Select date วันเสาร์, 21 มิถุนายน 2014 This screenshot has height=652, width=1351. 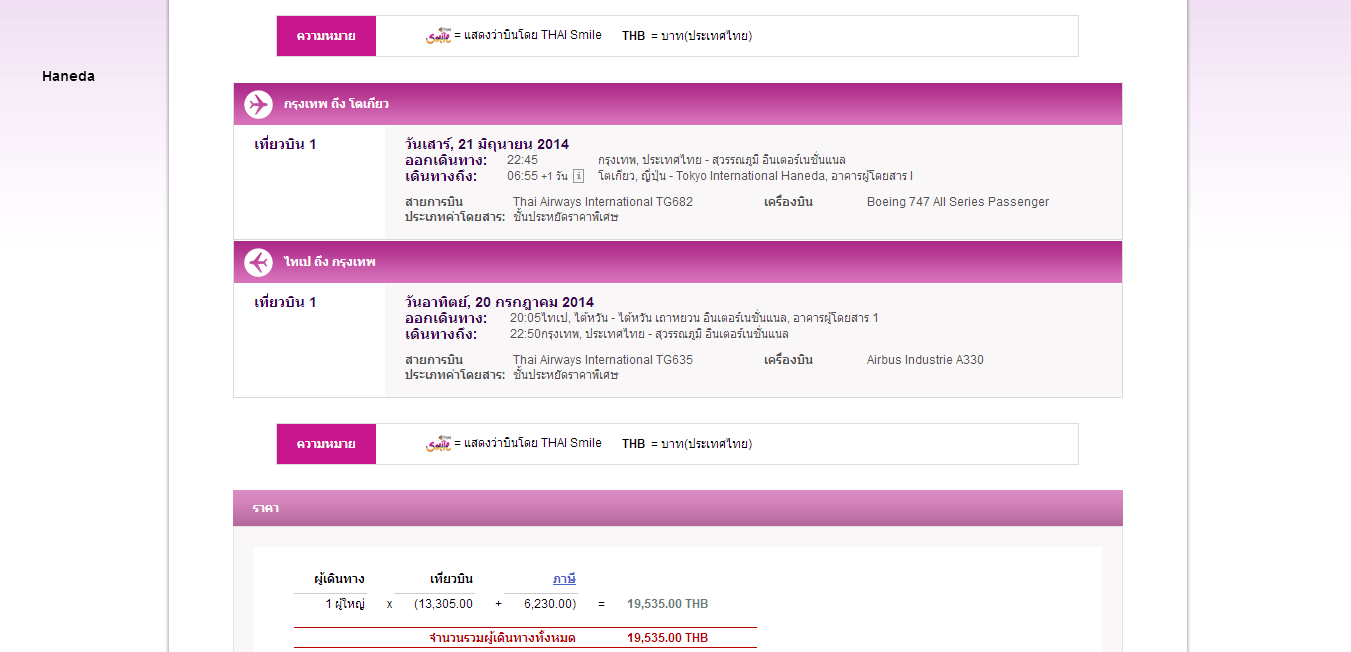[487, 144]
